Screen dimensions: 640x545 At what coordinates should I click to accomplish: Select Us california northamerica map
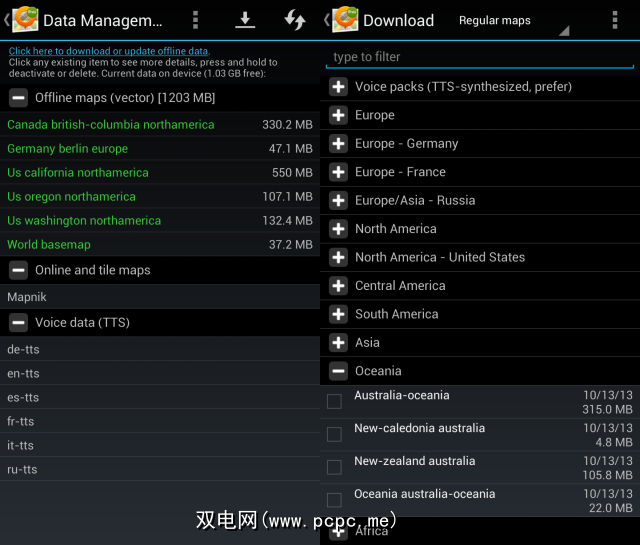coord(160,173)
